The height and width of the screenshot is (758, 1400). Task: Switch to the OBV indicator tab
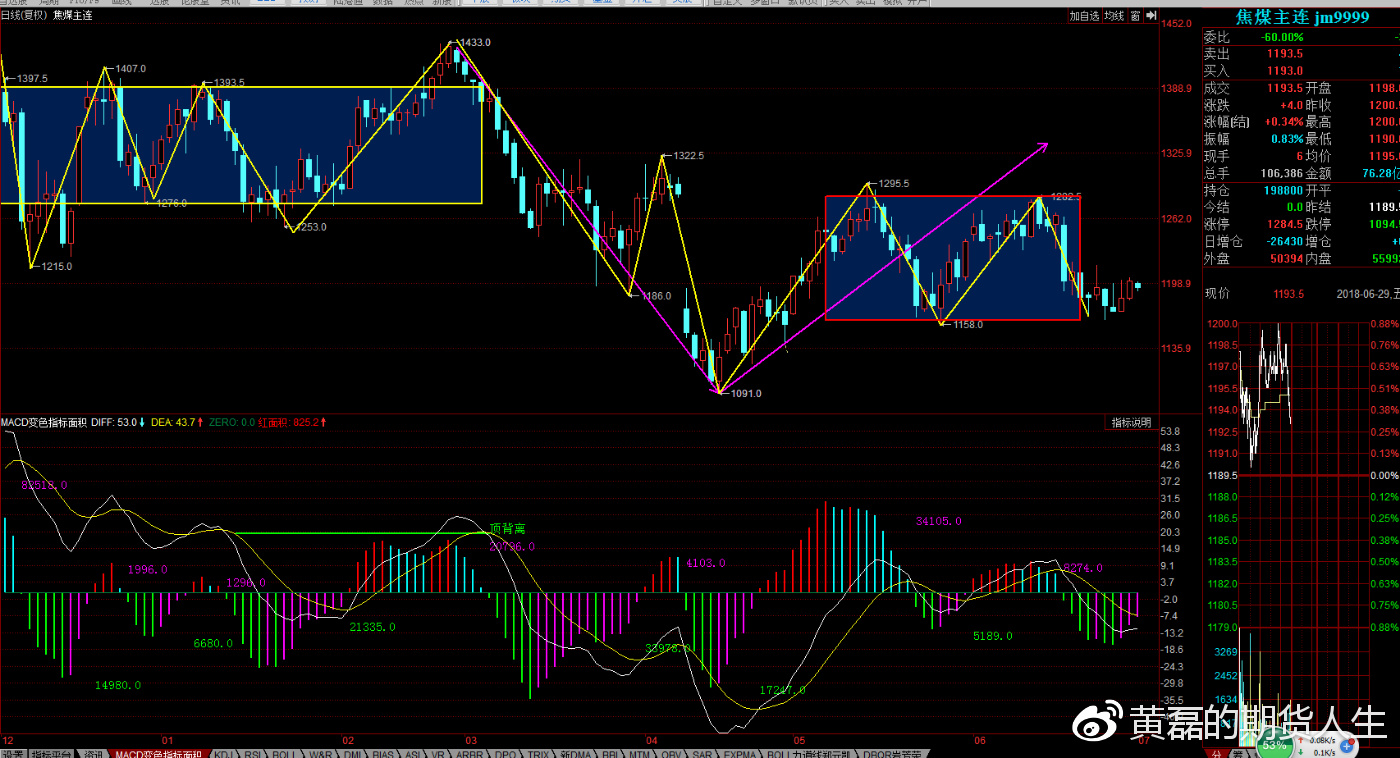pyautogui.click(x=671, y=754)
